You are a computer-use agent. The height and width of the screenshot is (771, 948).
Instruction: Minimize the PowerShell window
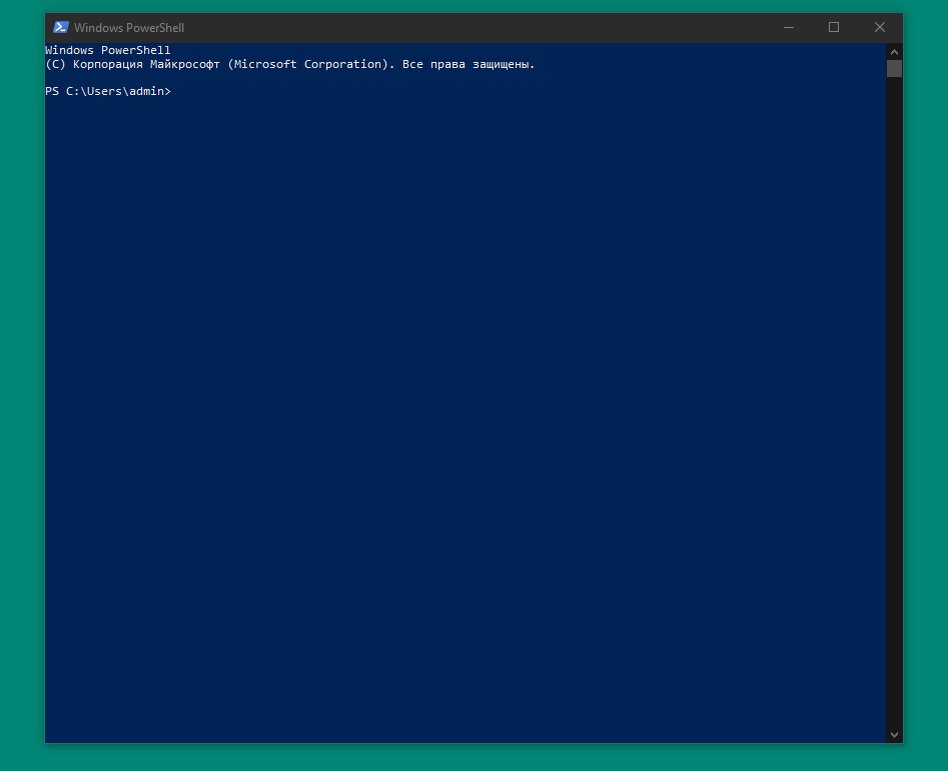pyautogui.click(x=787, y=27)
